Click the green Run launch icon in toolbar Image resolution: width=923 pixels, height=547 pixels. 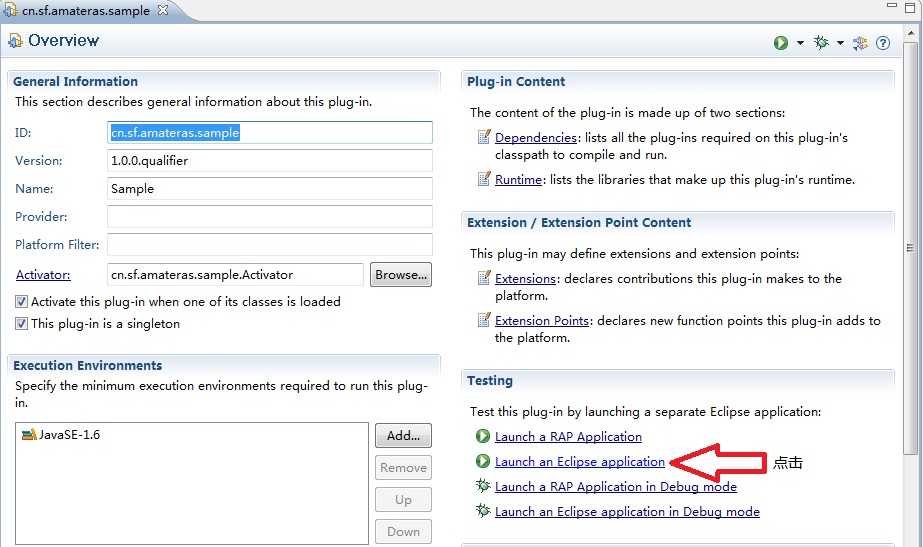[x=781, y=43]
